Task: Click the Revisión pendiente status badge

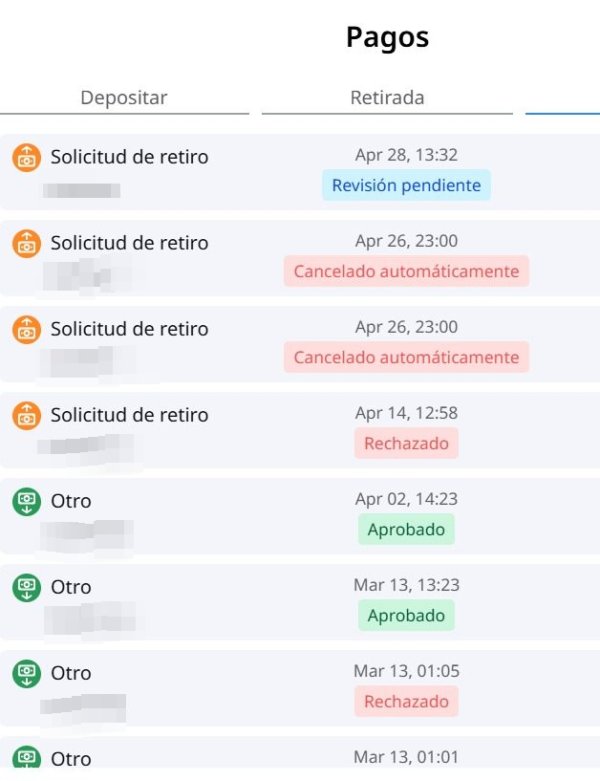Action: tap(406, 185)
